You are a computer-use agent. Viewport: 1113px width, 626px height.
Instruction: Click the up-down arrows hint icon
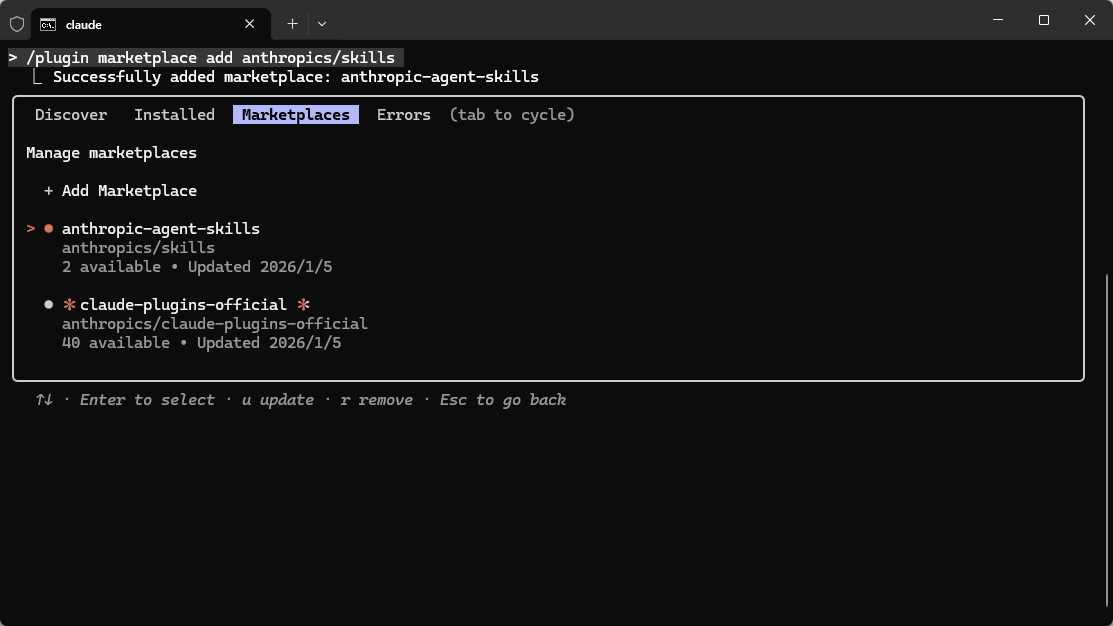44,400
